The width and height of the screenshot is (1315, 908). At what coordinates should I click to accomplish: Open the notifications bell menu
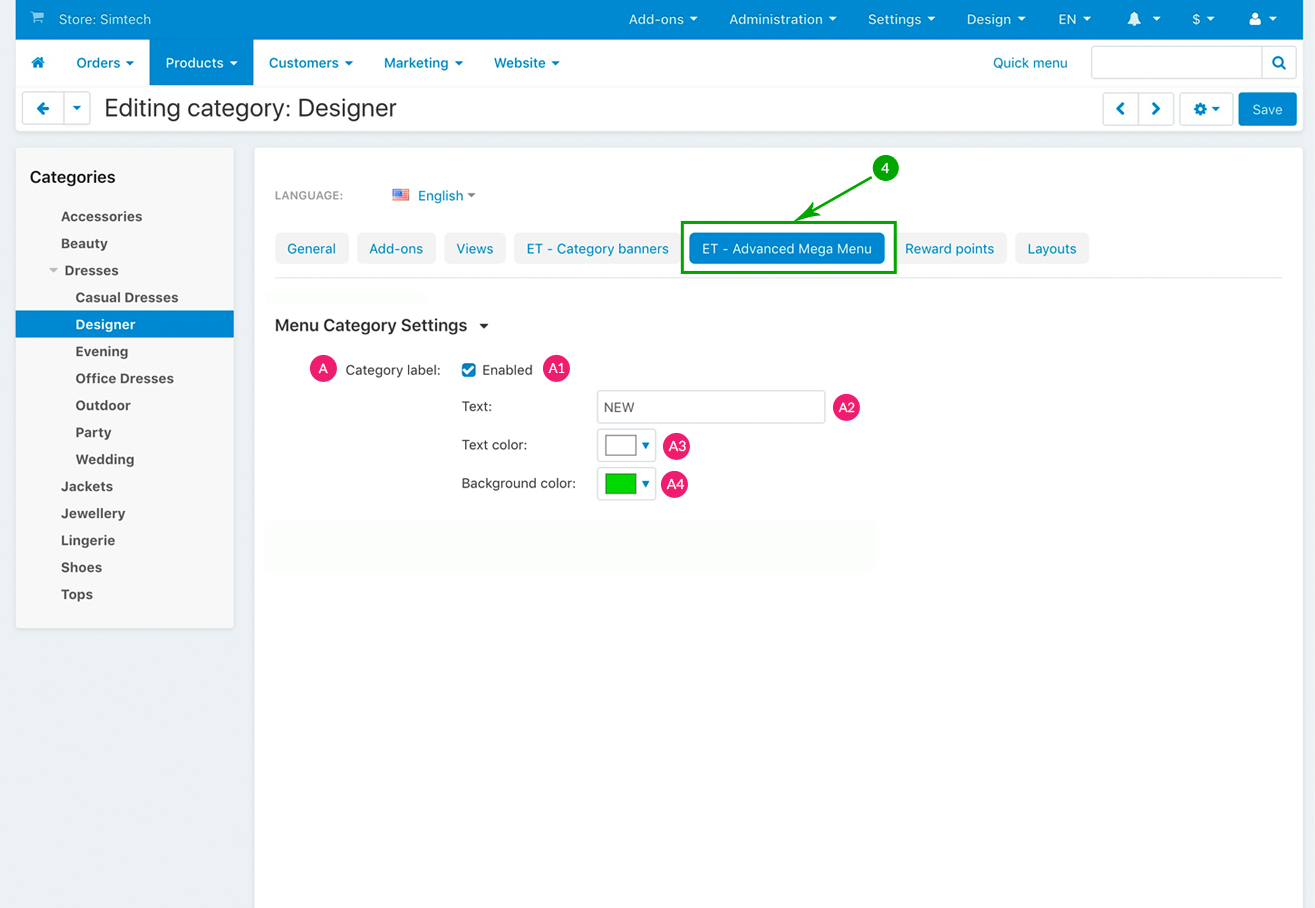click(1144, 19)
